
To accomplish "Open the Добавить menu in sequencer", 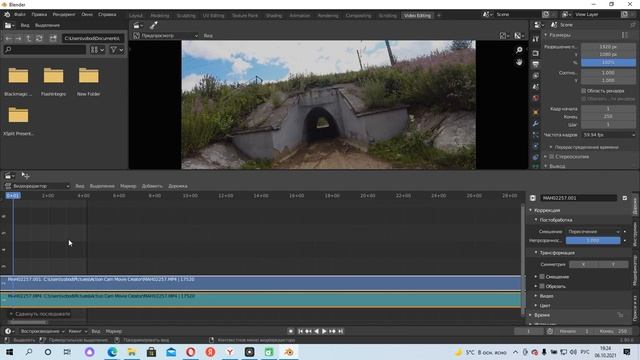I will click(152, 186).
